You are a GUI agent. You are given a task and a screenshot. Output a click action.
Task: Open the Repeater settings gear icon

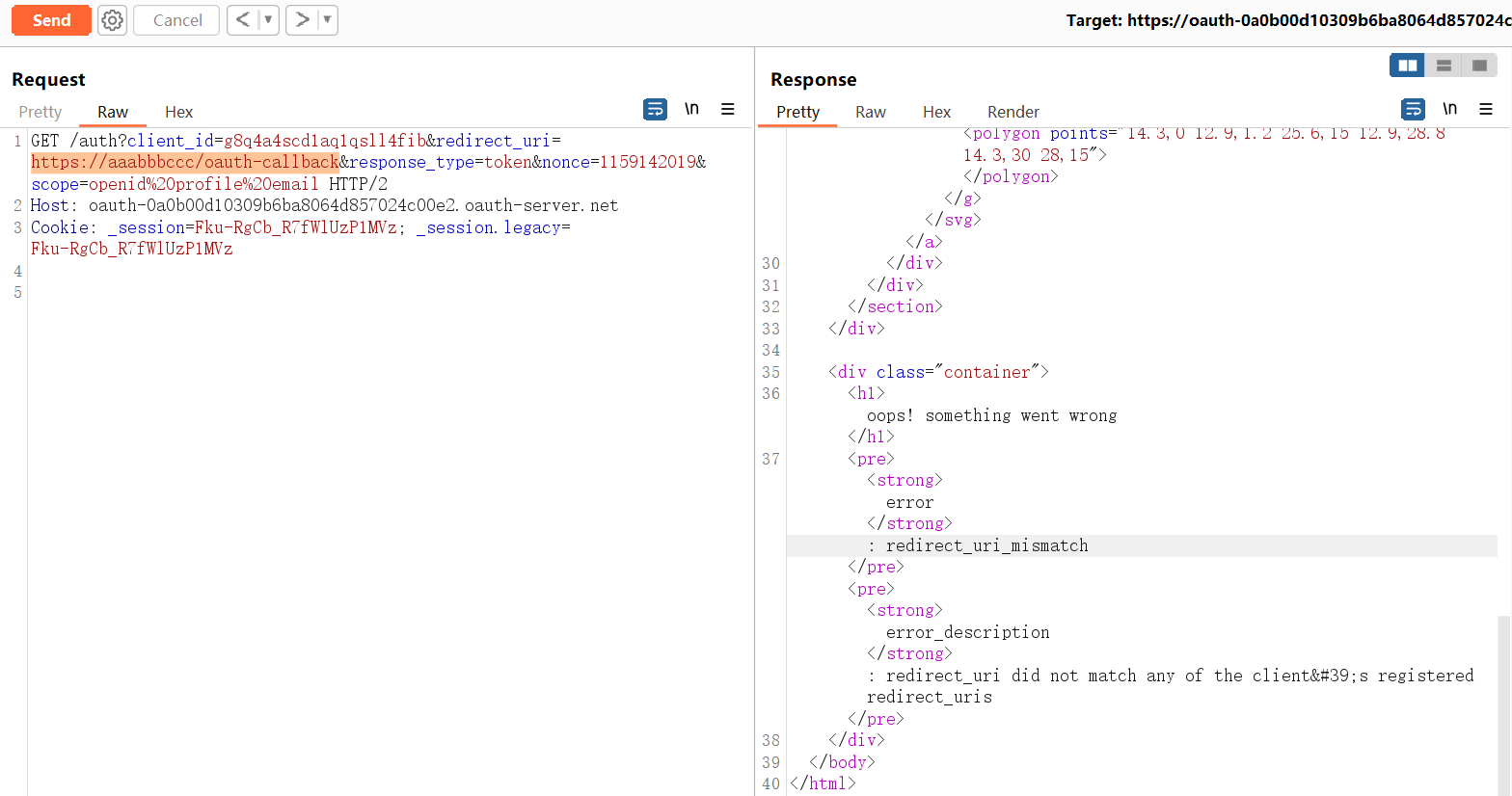[113, 20]
